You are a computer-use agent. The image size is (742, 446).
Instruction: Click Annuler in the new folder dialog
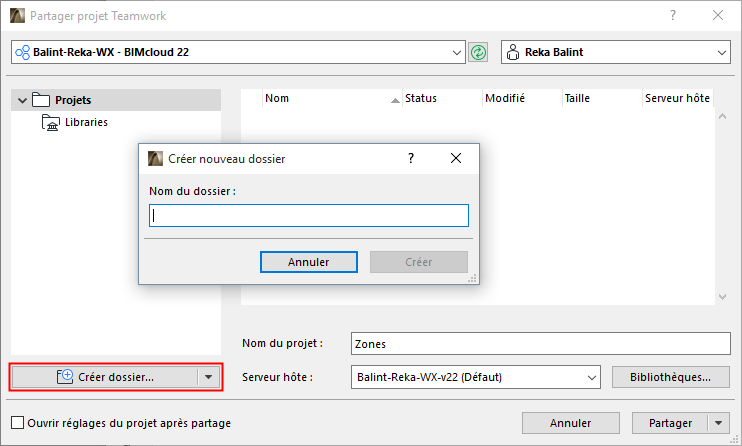(x=308, y=262)
